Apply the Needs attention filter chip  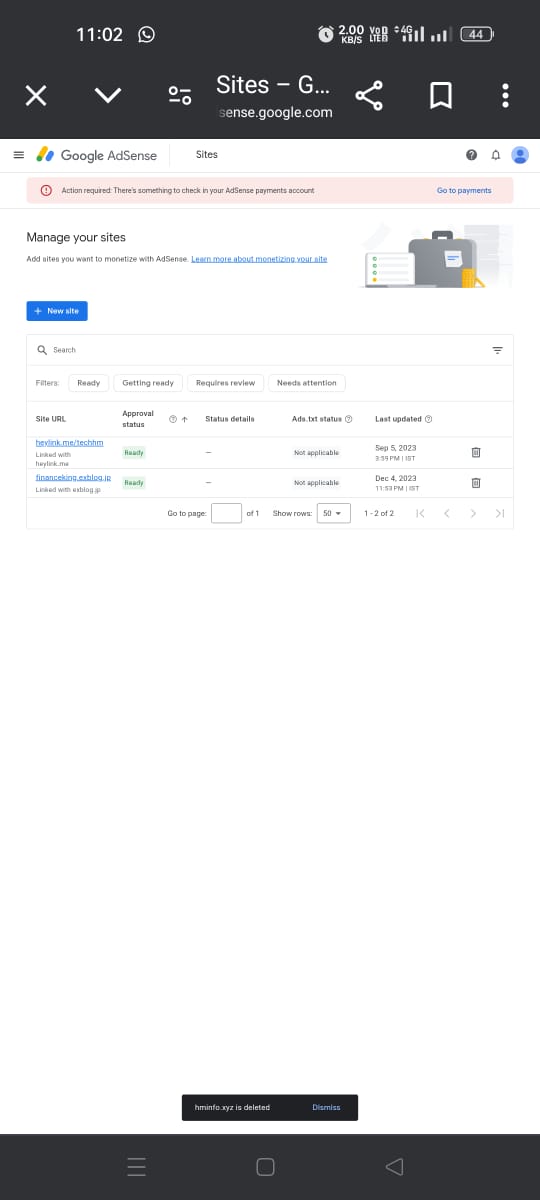307,383
